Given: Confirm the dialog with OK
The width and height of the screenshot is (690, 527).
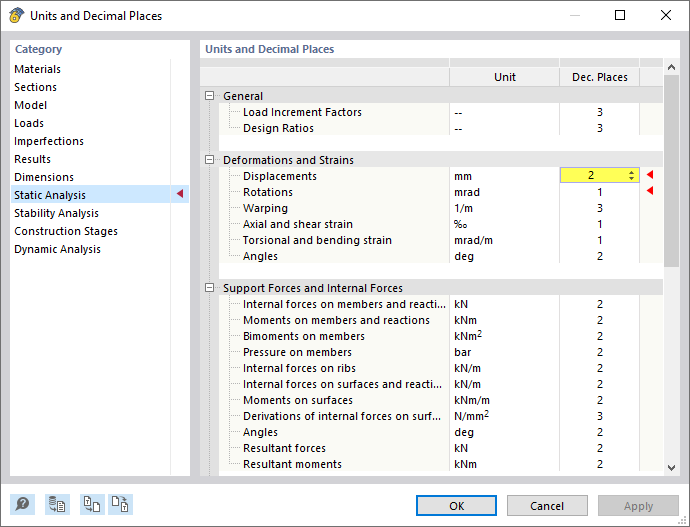Looking at the screenshot, I should pos(456,506).
